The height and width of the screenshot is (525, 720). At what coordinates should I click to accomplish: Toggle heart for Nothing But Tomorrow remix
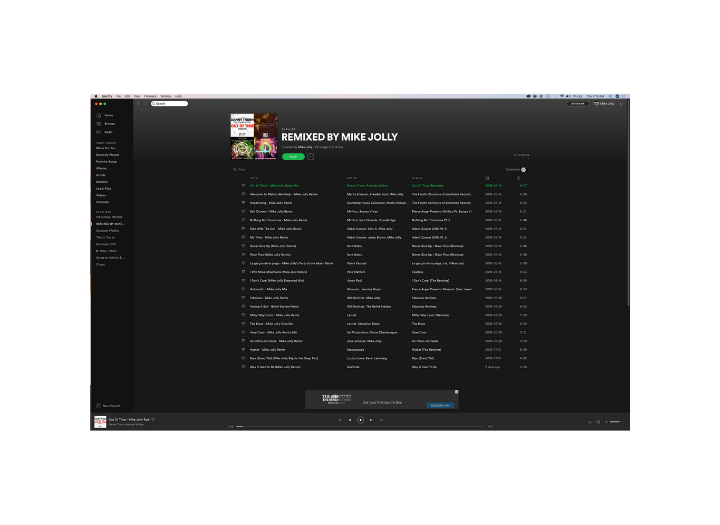pos(243,220)
